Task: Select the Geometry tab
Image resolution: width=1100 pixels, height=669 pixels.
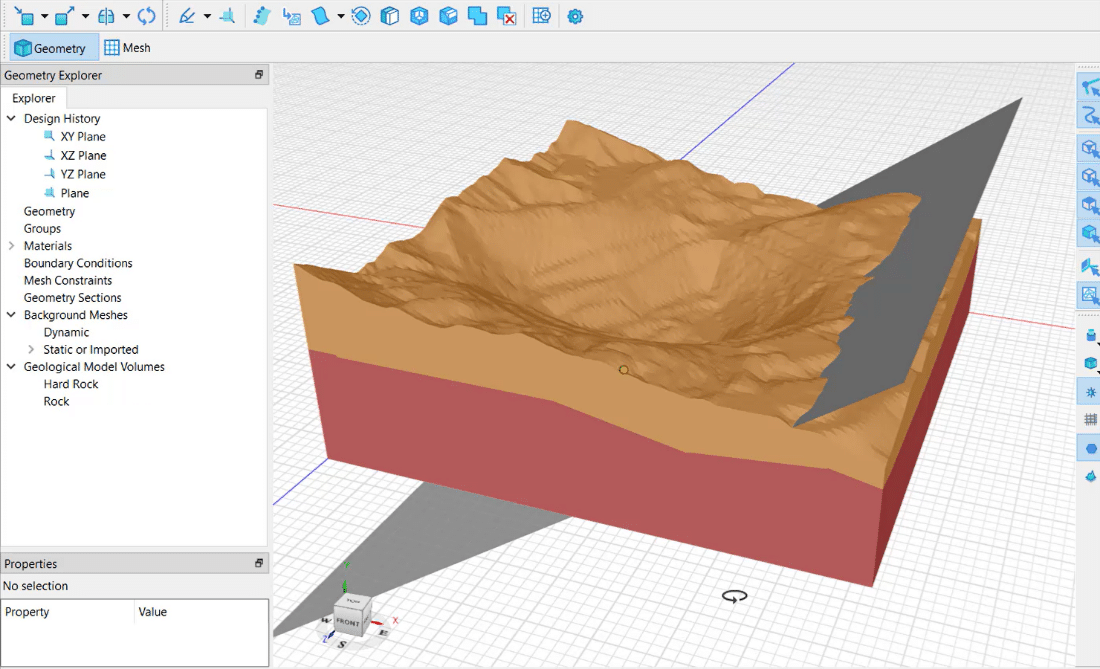Action: (x=53, y=47)
